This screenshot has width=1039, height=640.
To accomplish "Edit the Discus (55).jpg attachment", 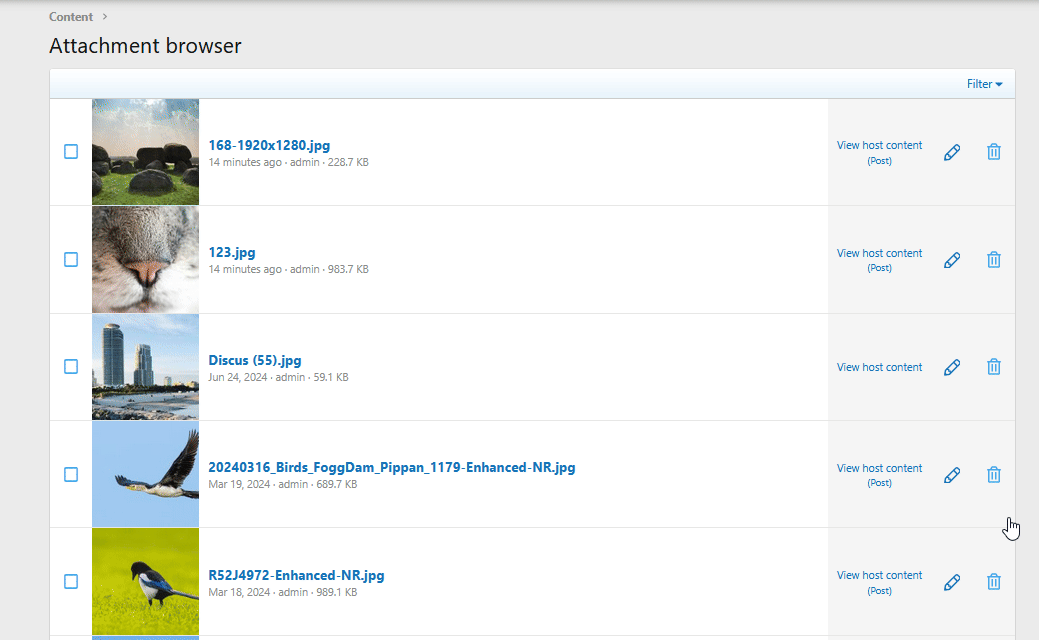I will point(952,367).
